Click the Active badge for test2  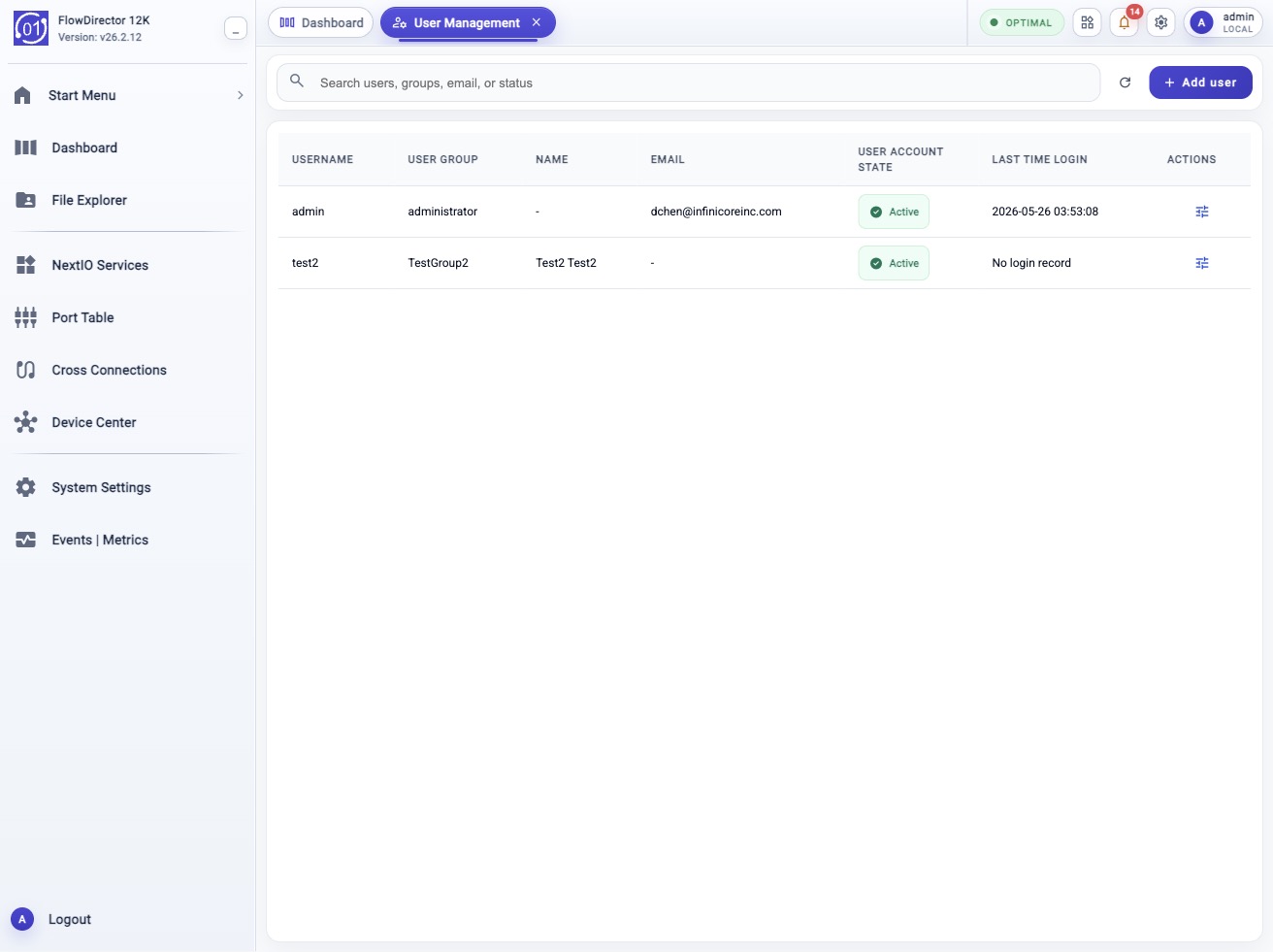click(x=894, y=263)
